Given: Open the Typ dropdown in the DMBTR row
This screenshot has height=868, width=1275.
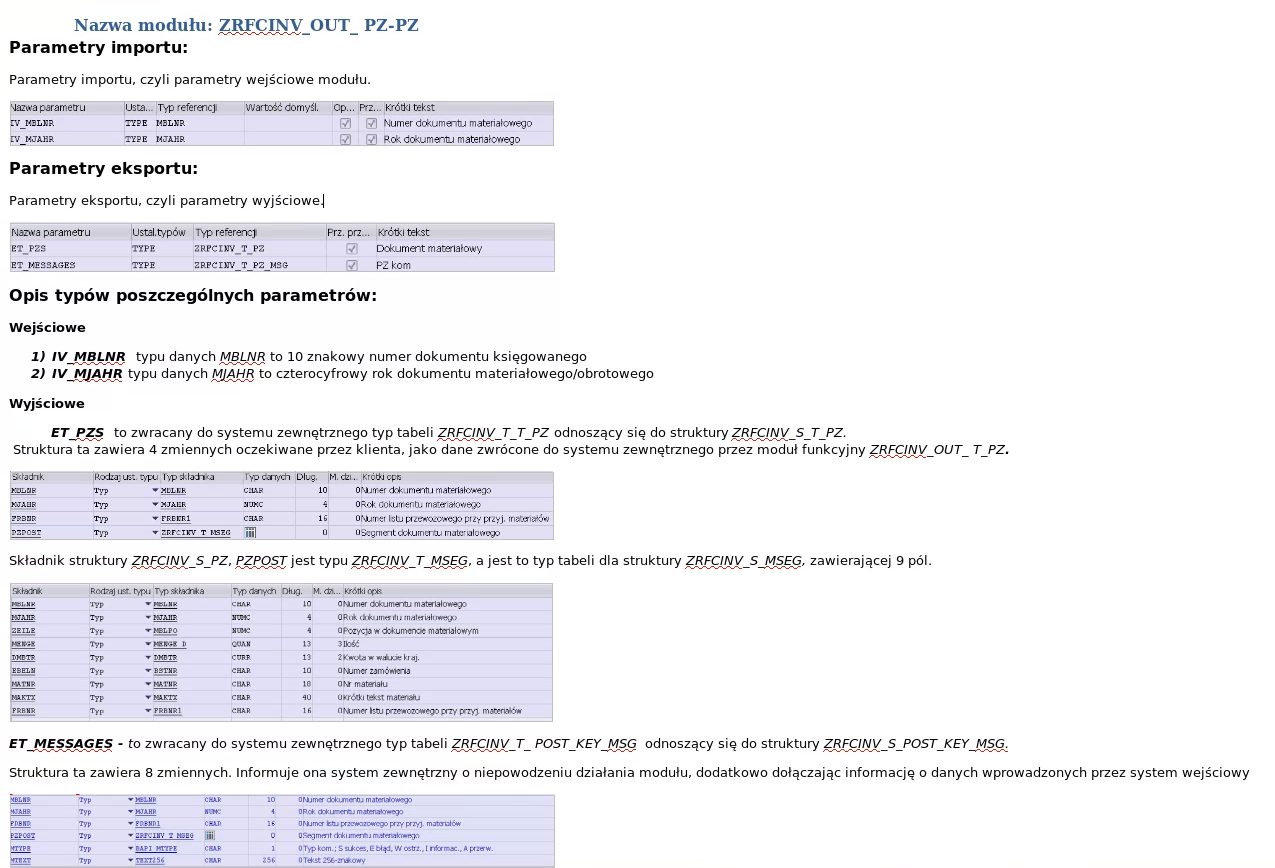Looking at the screenshot, I should click(148, 658).
